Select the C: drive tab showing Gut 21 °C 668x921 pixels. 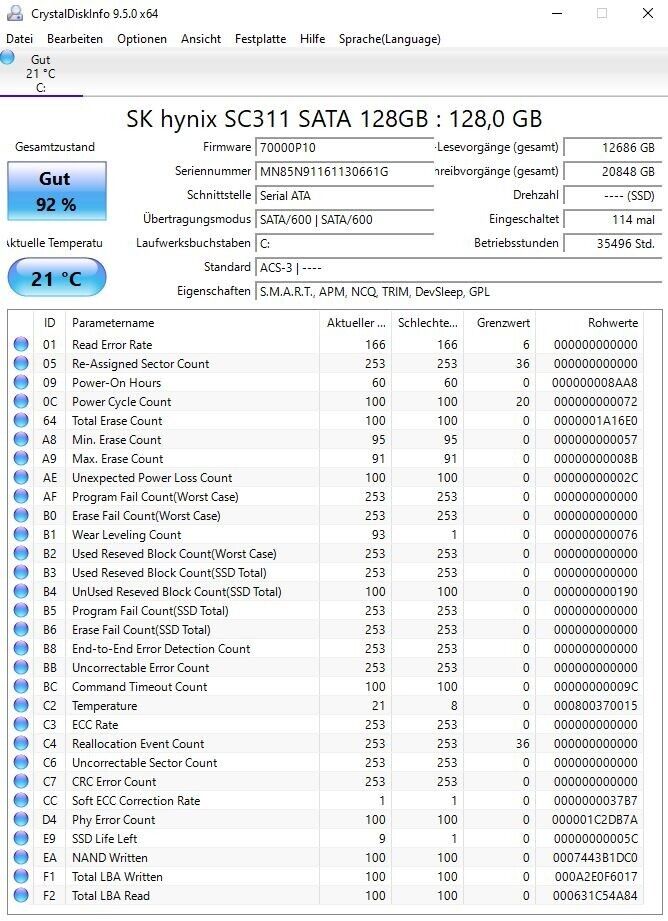[x=41, y=73]
